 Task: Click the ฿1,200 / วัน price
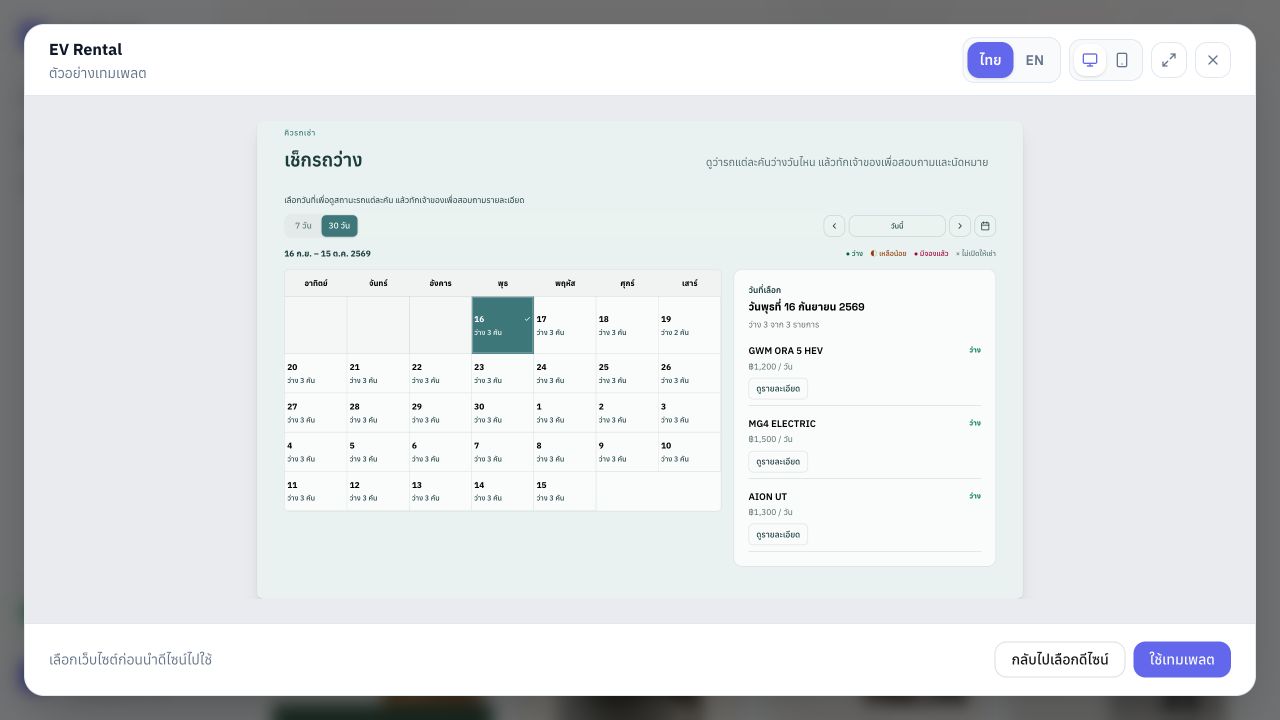(770, 367)
